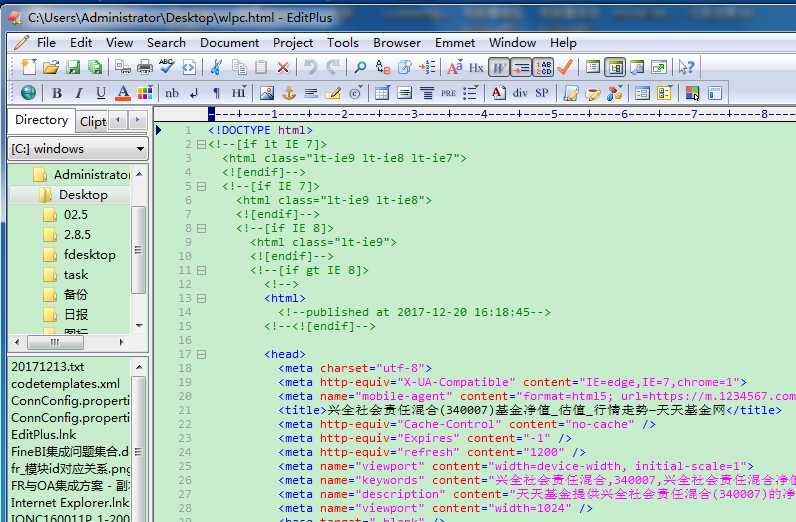Open the color picker tool icon
Image resolution: width=796 pixels, height=522 pixels.
click(x=692, y=93)
